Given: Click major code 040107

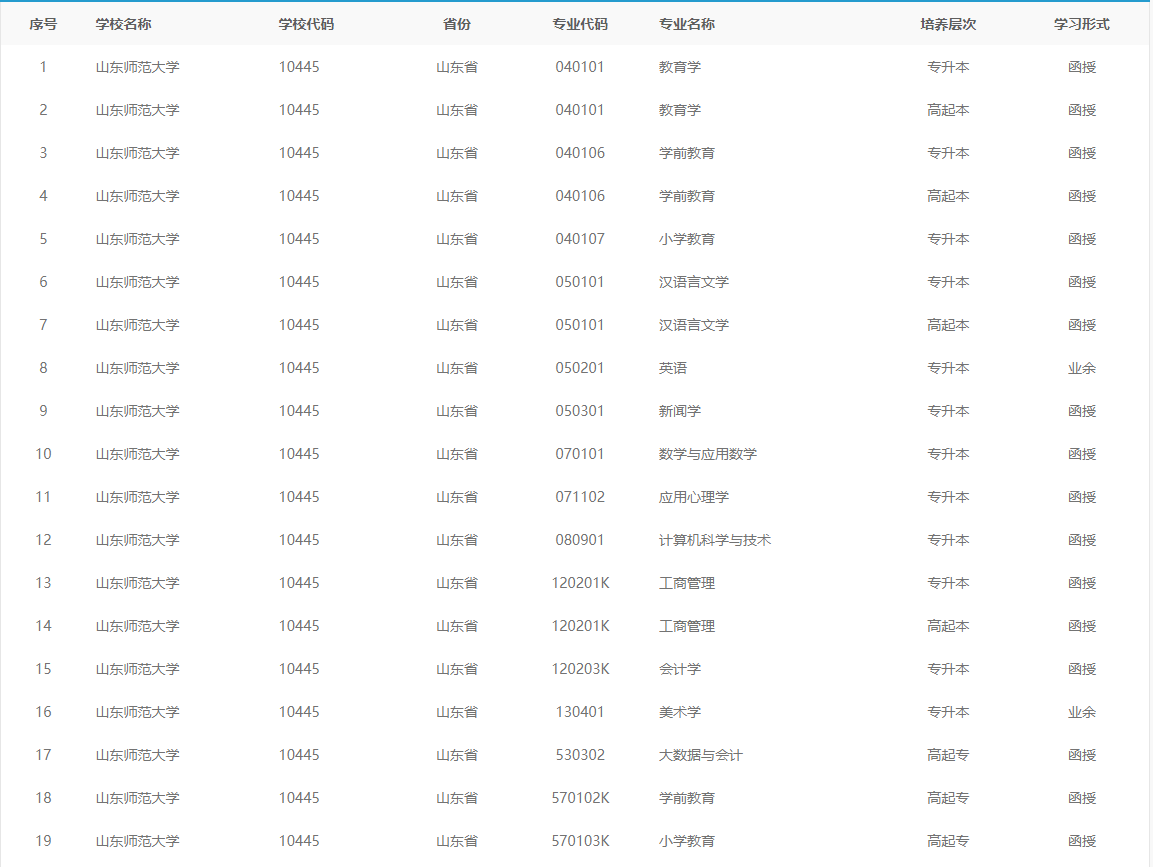Looking at the screenshot, I should 580,239.
